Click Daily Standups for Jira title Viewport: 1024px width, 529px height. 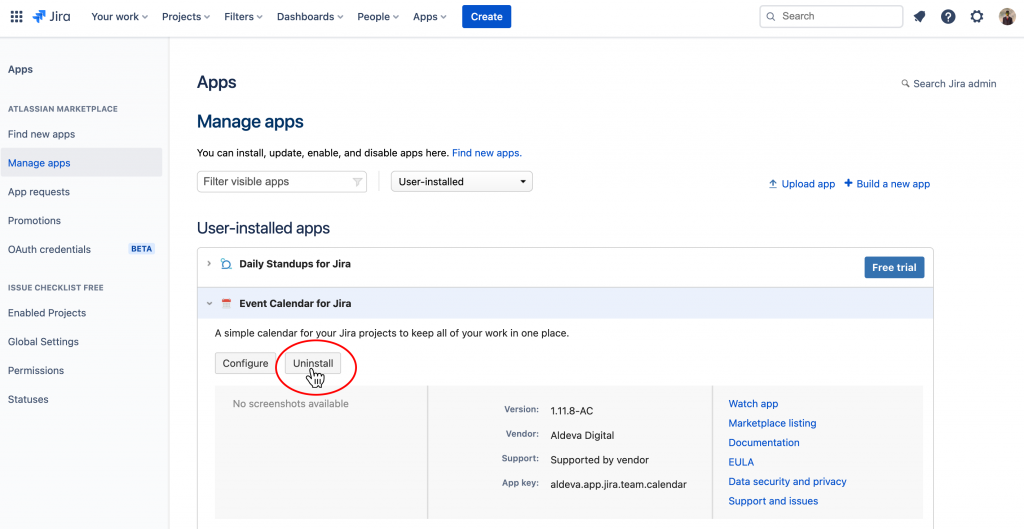[x=295, y=264]
